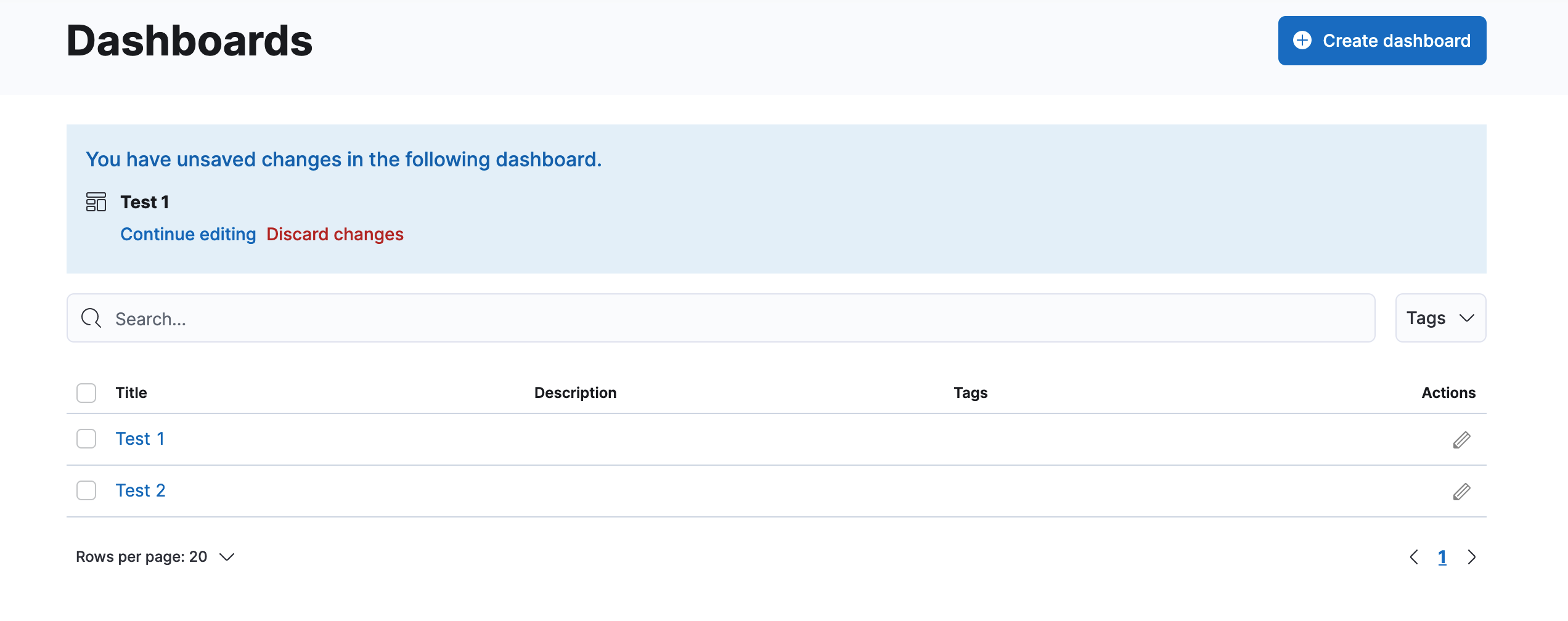Discard changes for Test 1 dashboard
Viewport: 1568px width, 621px height.
click(x=335, y=234)
